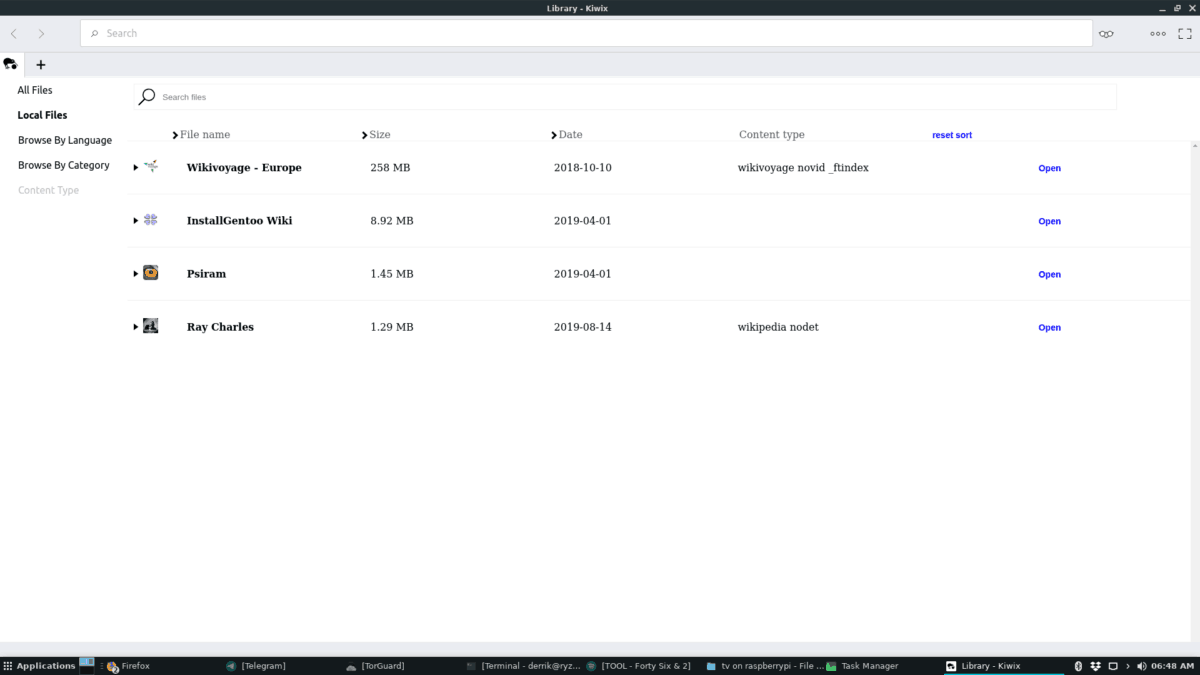1200x675 pixels.
Task: Switch to Telegram in taskbar
Action: pyautogui.click(x=257, y=666)
